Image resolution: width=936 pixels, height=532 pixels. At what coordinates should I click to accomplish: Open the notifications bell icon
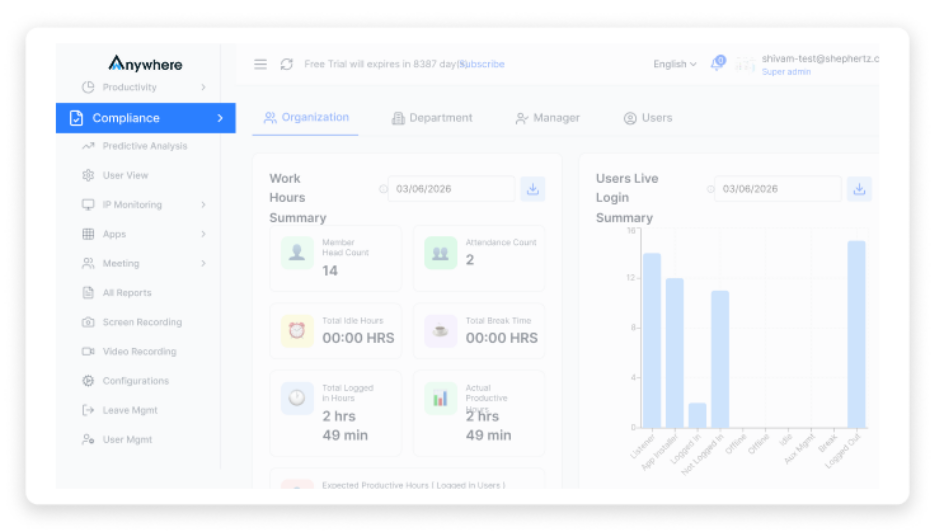click(718, 63)
